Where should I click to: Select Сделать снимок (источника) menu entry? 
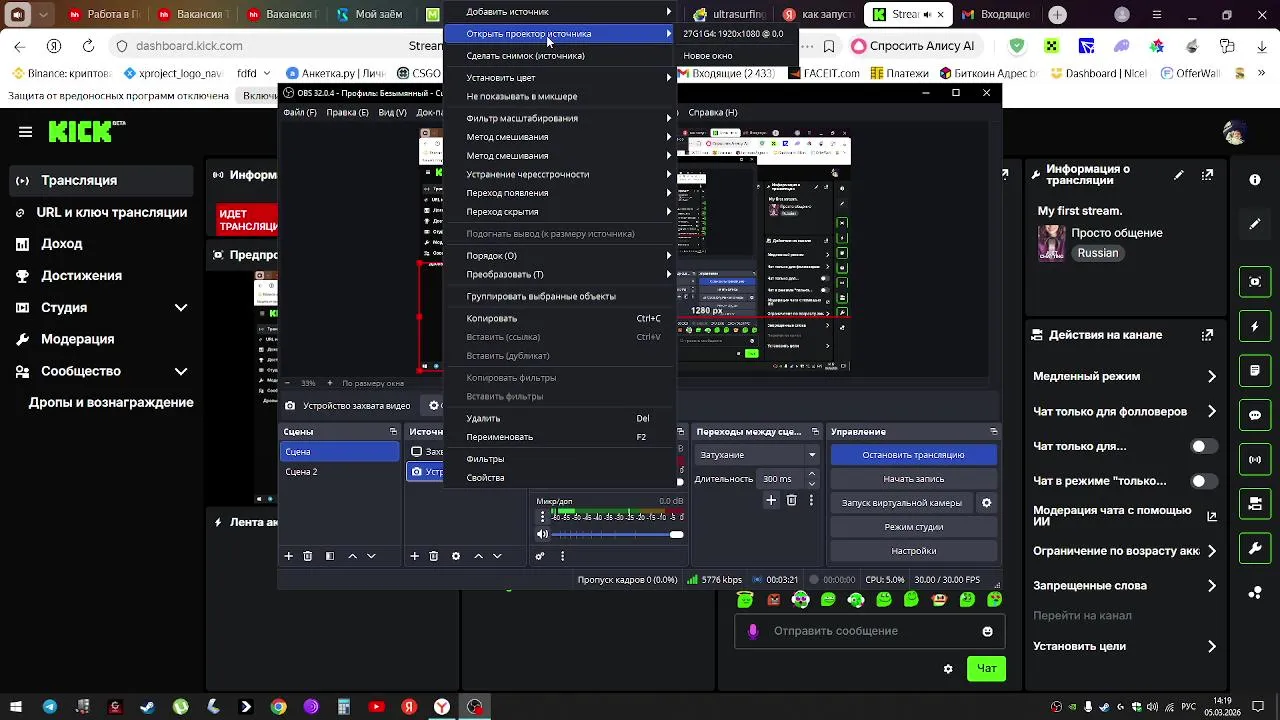click(x=560, y=56)
